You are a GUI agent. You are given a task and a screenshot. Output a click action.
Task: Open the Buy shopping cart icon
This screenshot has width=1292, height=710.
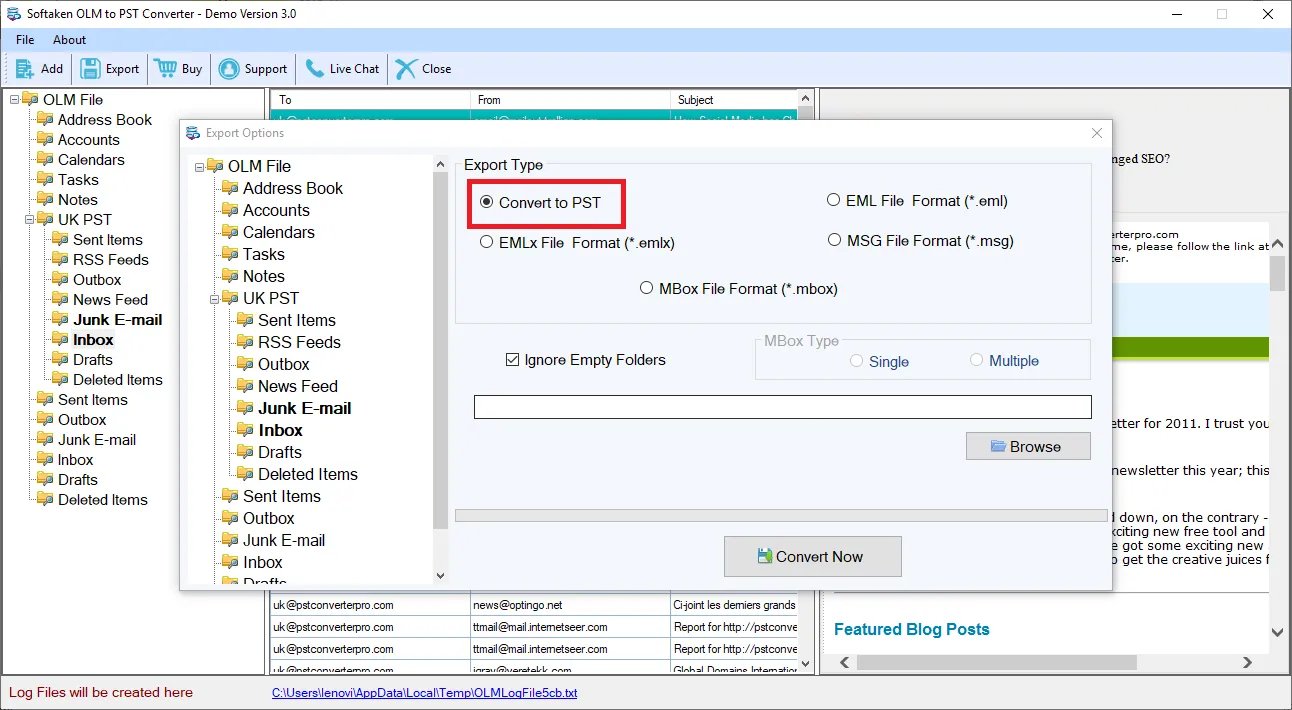[x=165, y=69]
